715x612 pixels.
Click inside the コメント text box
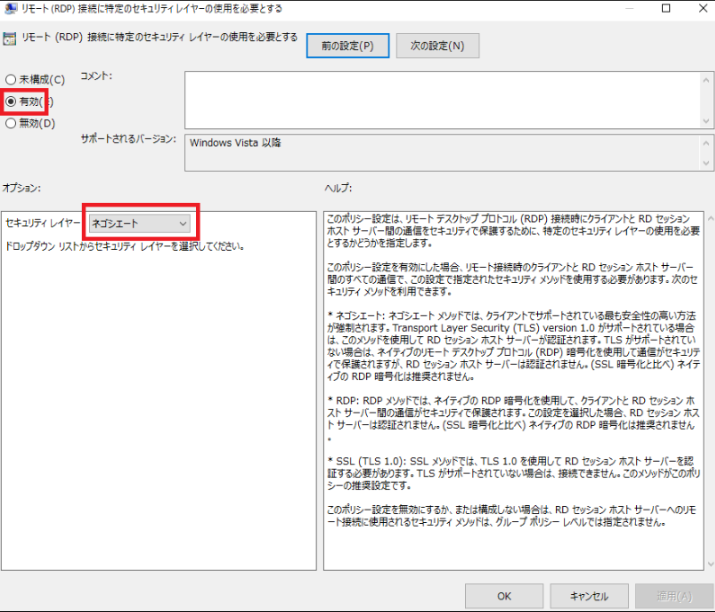(442, 100)
